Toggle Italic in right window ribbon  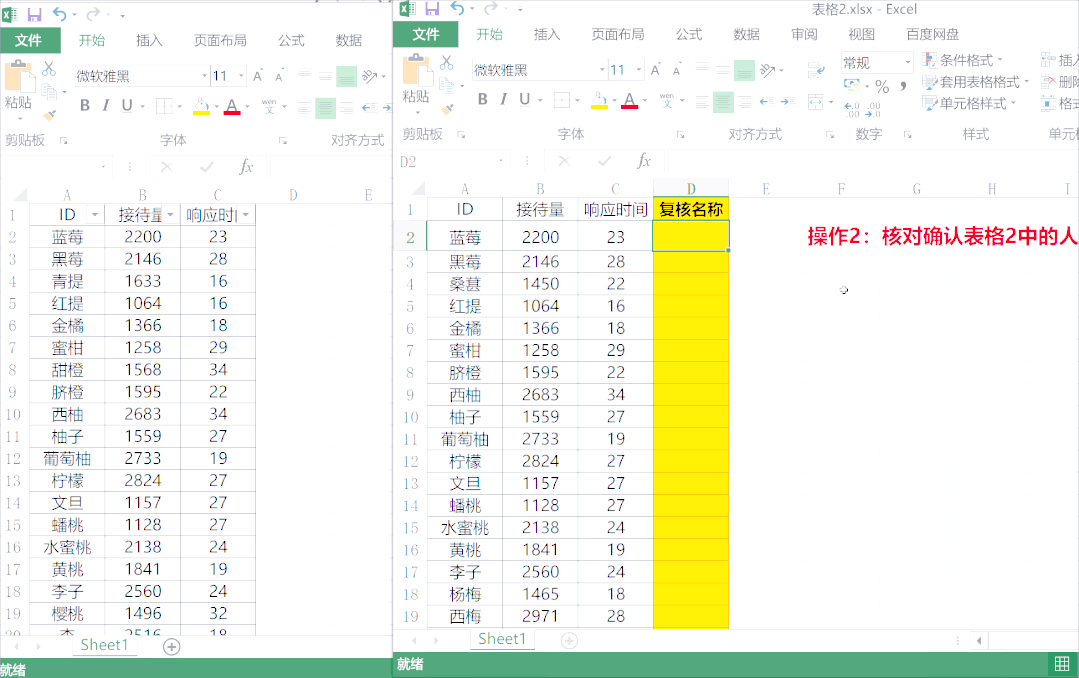click(504, 100)
